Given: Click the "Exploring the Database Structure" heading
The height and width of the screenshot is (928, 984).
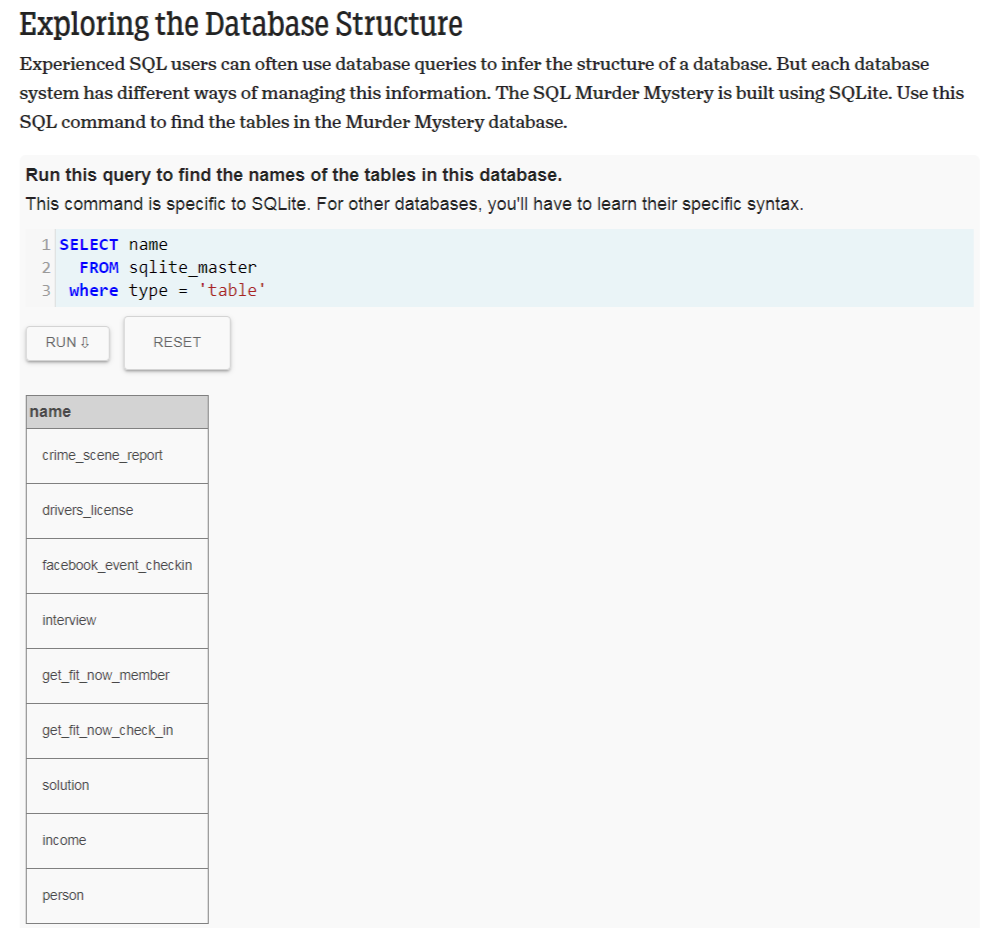Looking at the screenshot, I should (241, 24).
